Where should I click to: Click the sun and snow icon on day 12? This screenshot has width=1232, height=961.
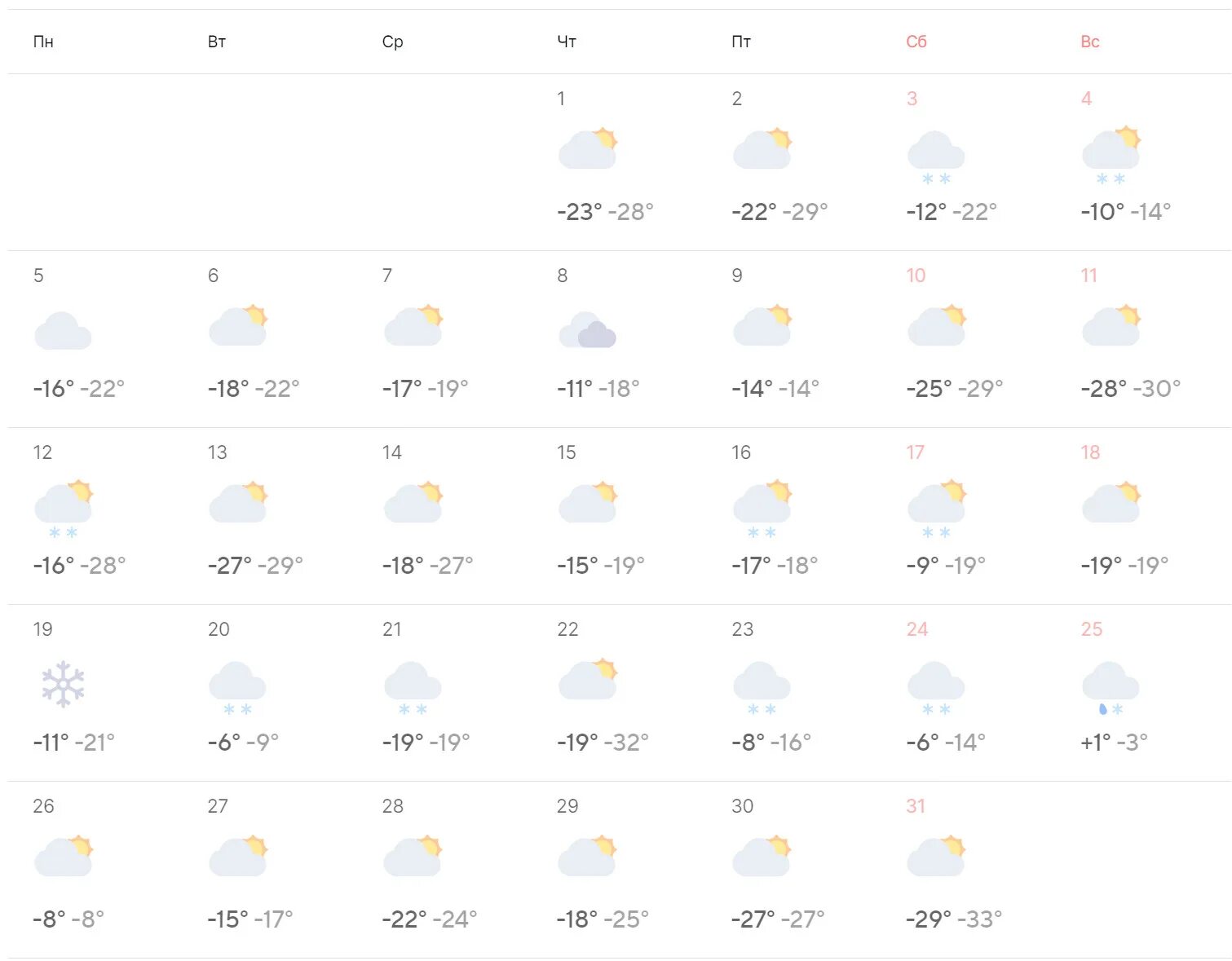pos(64,509)
